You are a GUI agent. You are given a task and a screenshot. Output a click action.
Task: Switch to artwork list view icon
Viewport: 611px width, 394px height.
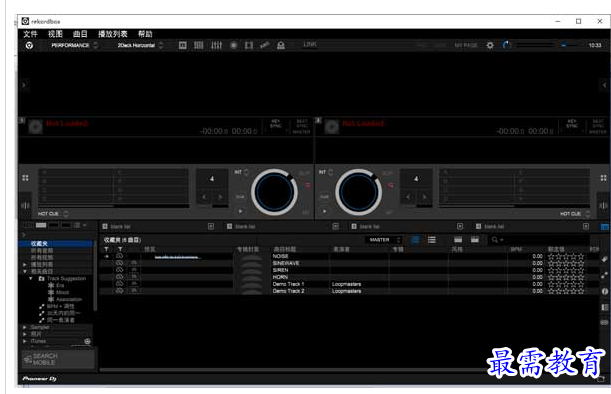tap(416, 240)
